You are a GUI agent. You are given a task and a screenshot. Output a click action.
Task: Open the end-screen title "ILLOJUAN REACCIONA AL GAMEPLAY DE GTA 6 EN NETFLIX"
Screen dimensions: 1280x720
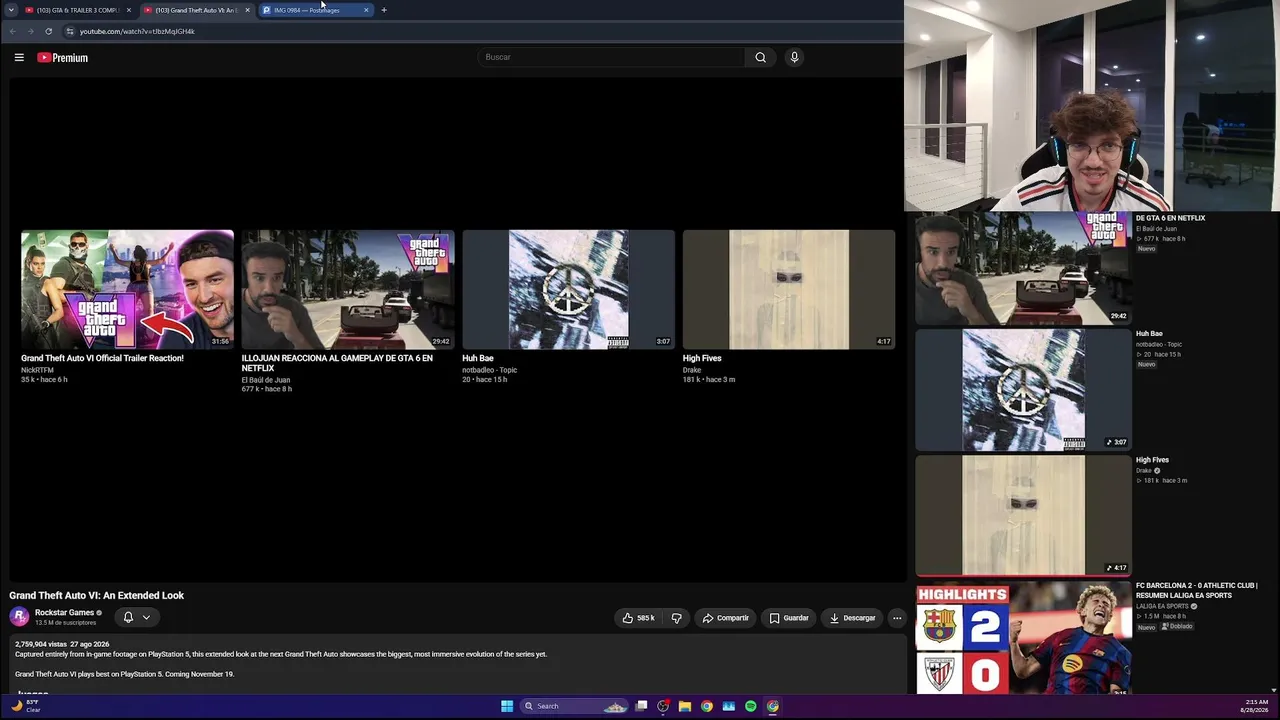click(337, 363)
